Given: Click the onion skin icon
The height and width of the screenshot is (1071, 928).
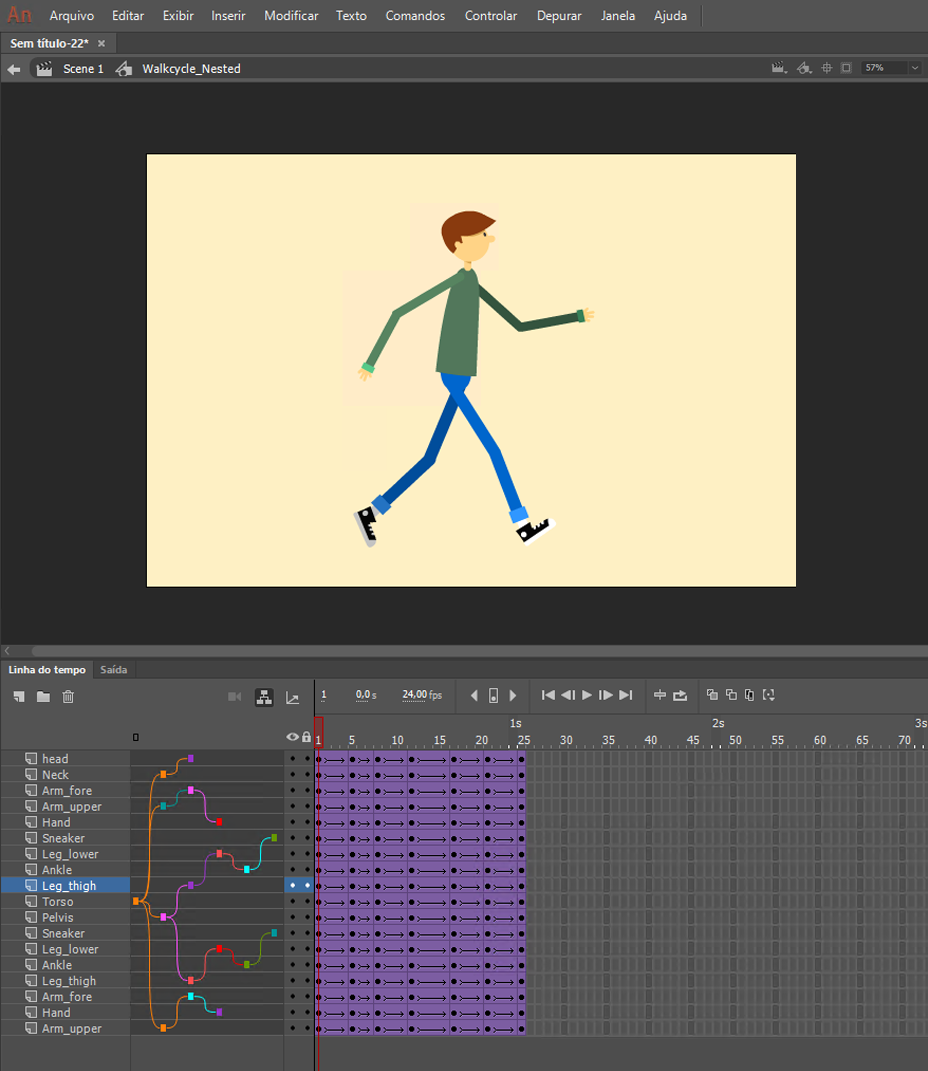Looking at the screenshot, I should [x=712, y=695].
